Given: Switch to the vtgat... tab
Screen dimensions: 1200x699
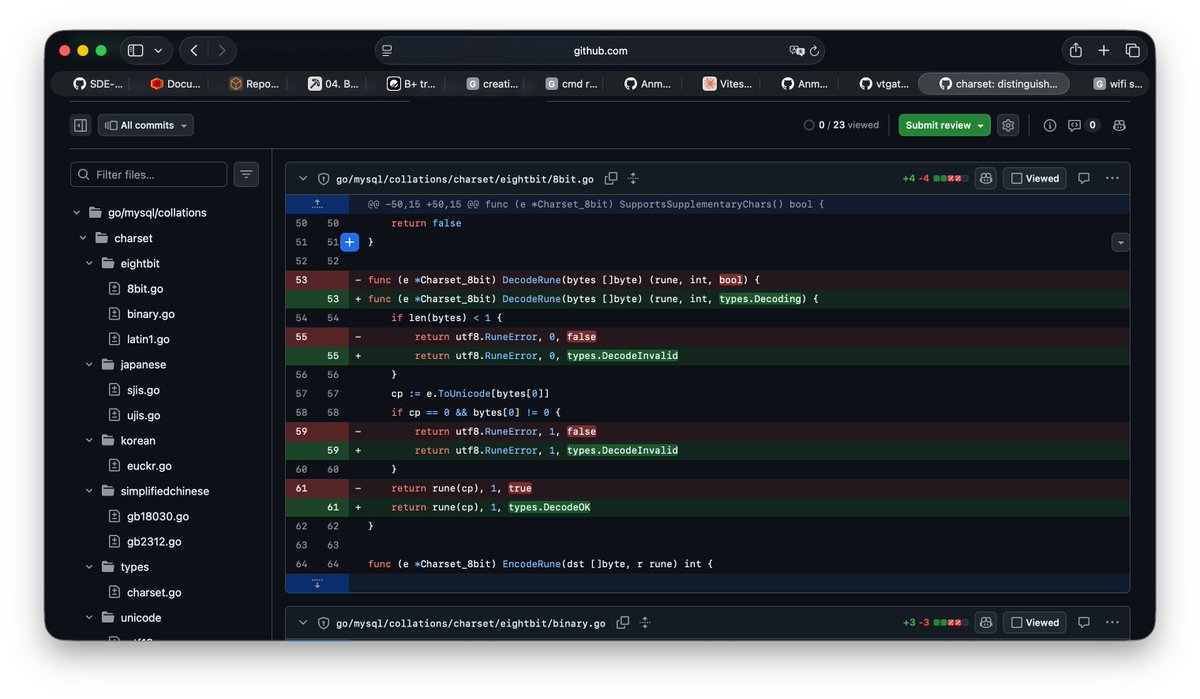Looking at the screenshot, I should pos(885,84).
